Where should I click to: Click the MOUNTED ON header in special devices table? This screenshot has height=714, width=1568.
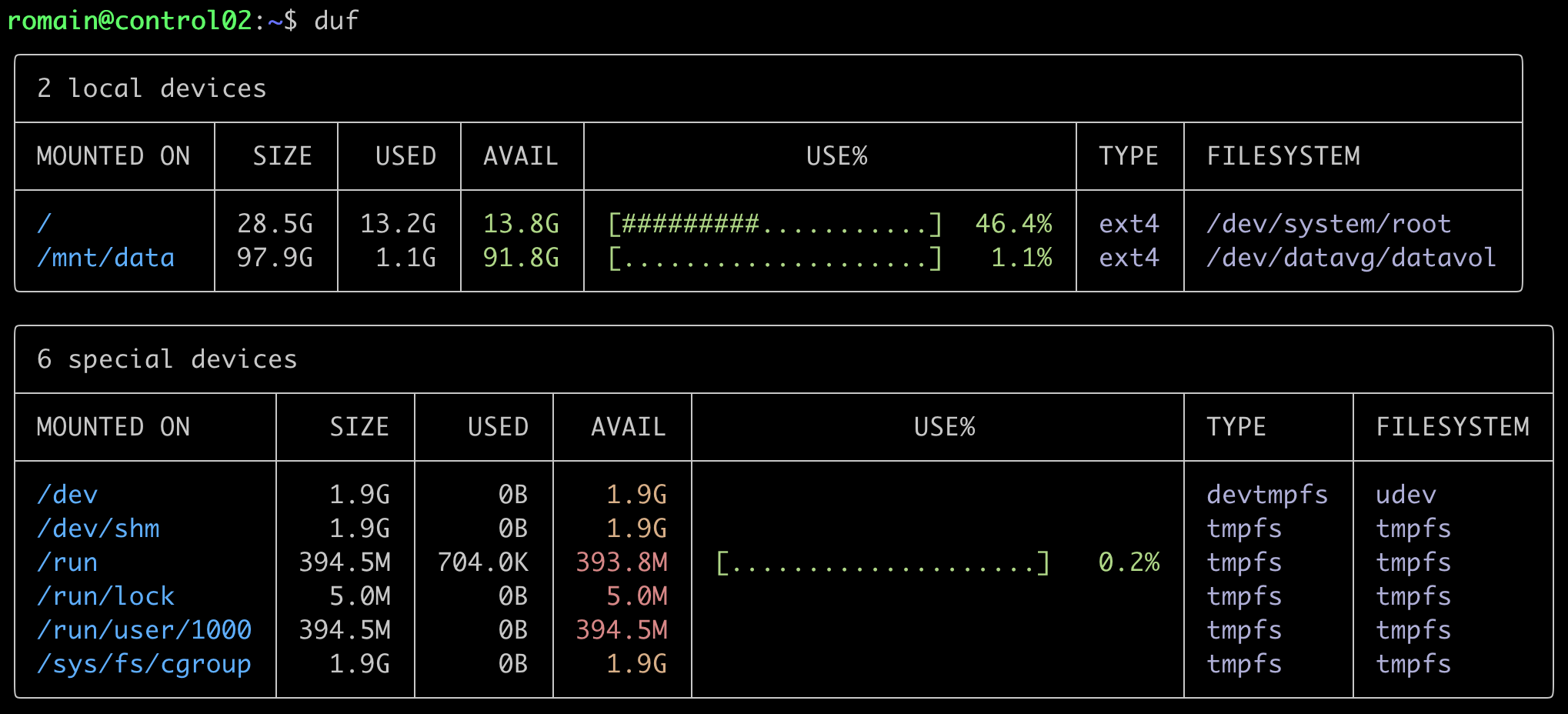click(x=113, y=427)
